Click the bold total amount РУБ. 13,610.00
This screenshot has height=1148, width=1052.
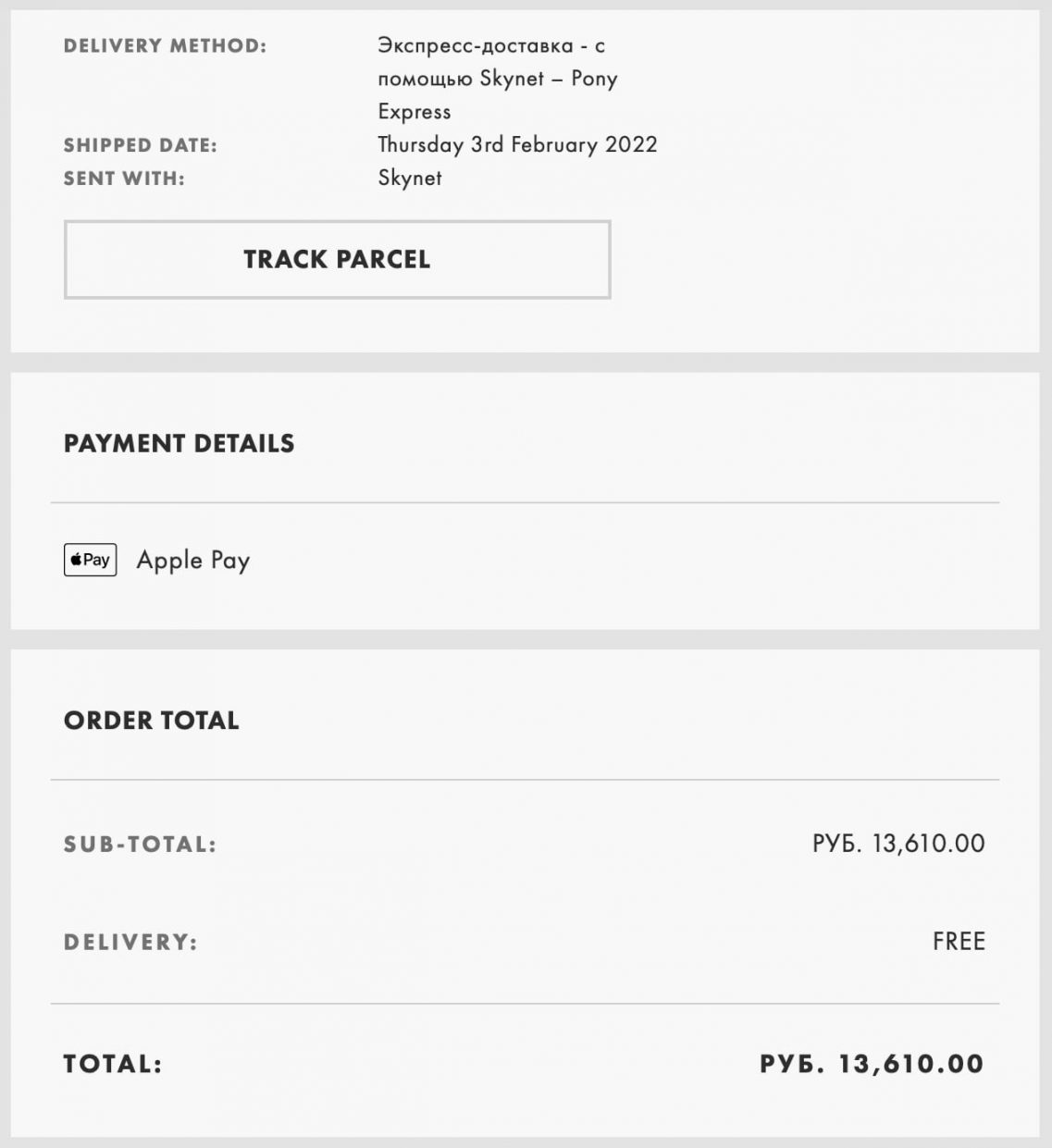coord(871,1064)
